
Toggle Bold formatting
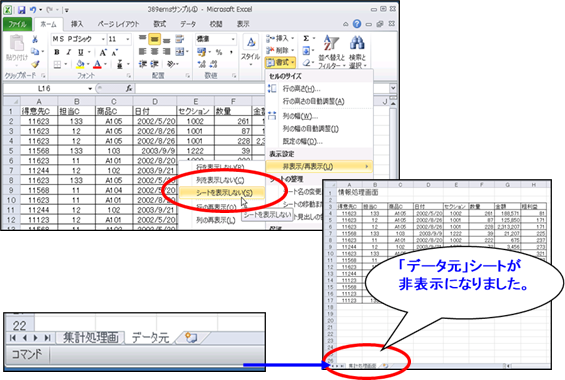pos(57,52)
